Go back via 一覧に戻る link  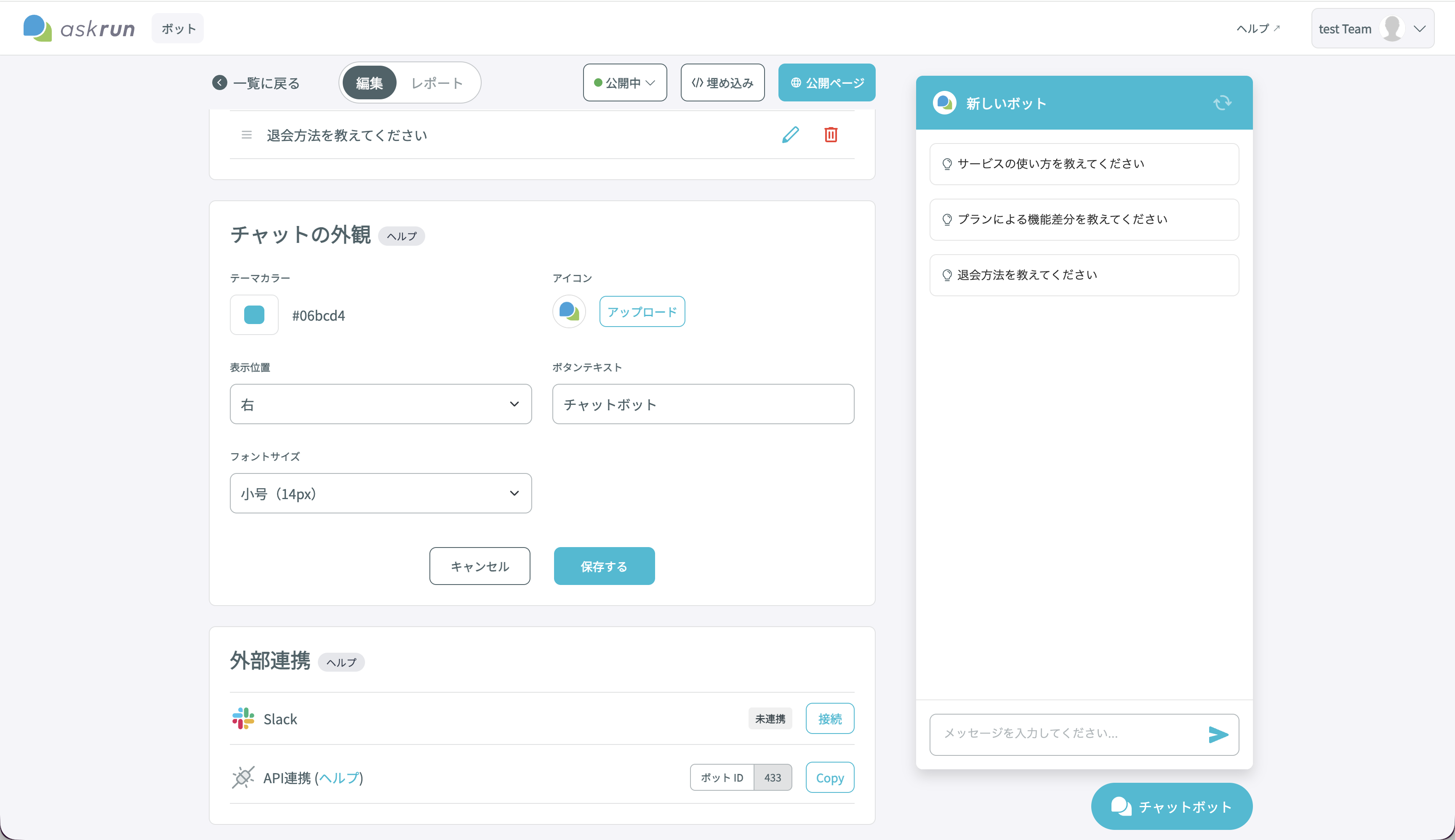click(x=256, y=82)
